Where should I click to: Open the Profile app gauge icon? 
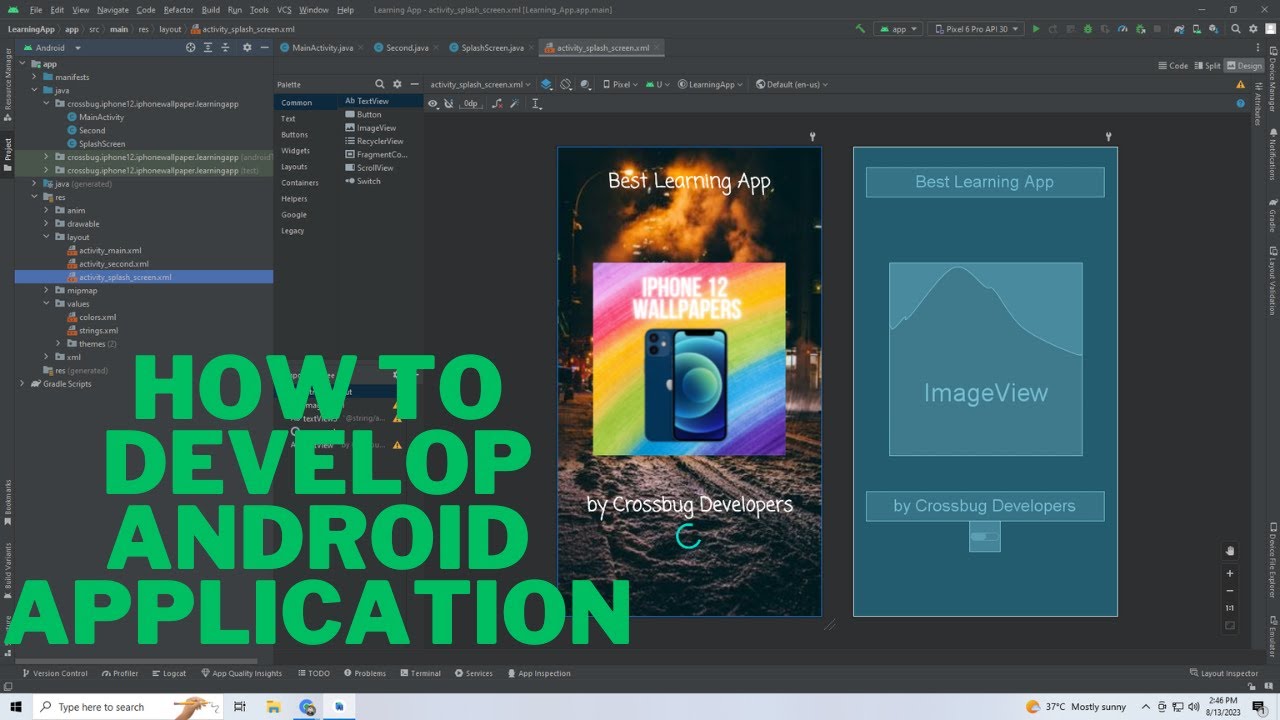1123,29
